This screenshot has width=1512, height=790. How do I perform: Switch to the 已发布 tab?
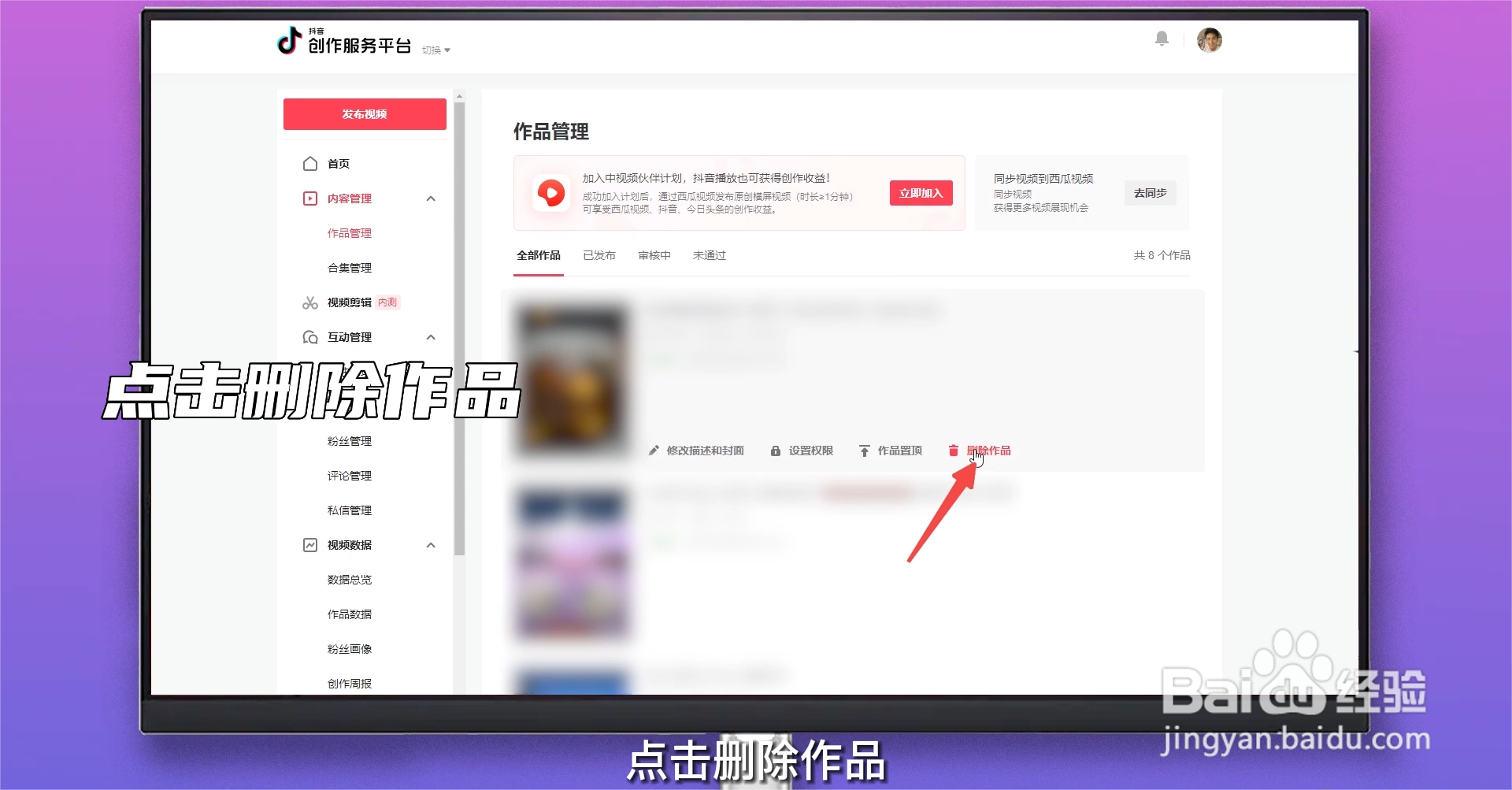(599, 255)
